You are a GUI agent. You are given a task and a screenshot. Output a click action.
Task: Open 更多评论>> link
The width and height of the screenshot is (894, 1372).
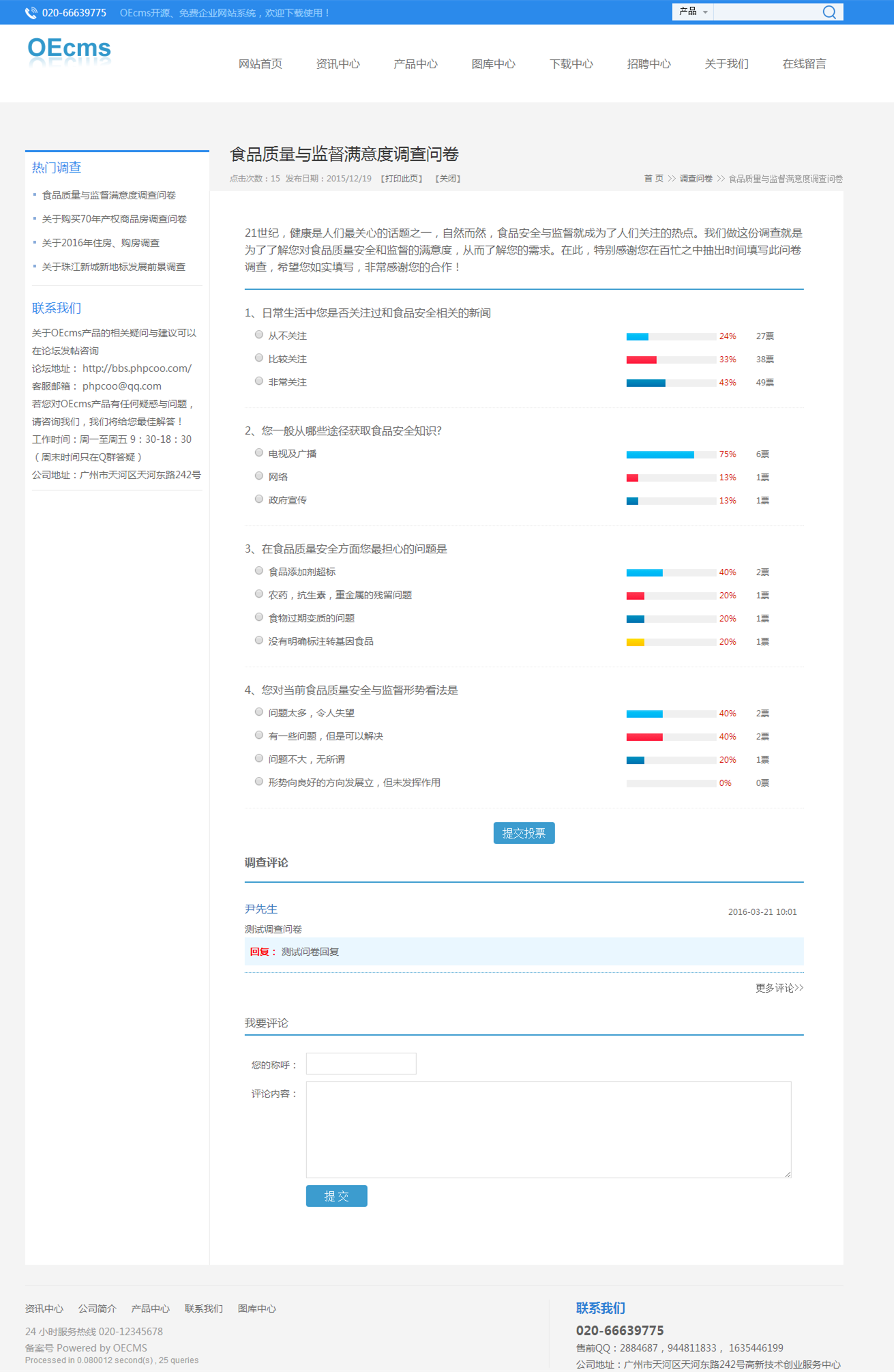[x=779, y=988]
